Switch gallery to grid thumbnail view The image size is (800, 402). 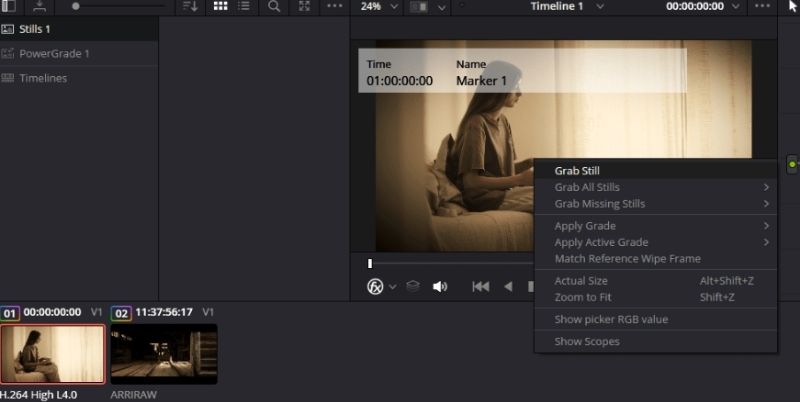pos(220,6)
